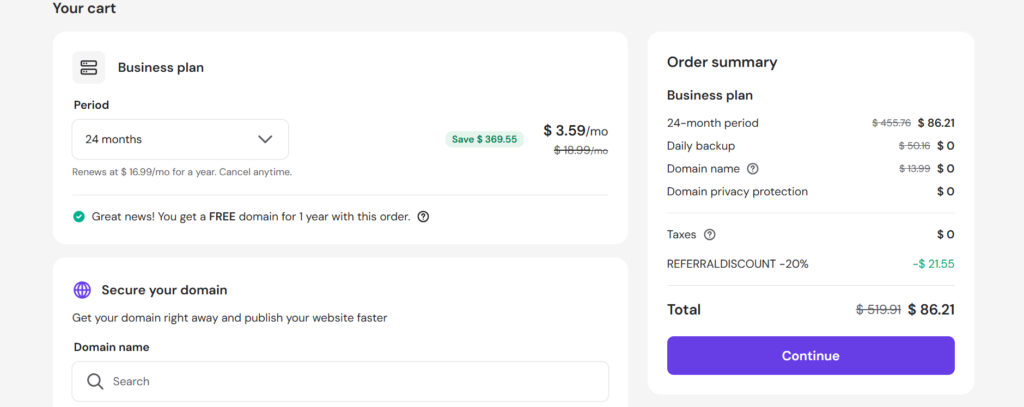Click the Daily backup line item
Screen dimensions: 1024x407
tap(701, 146)
